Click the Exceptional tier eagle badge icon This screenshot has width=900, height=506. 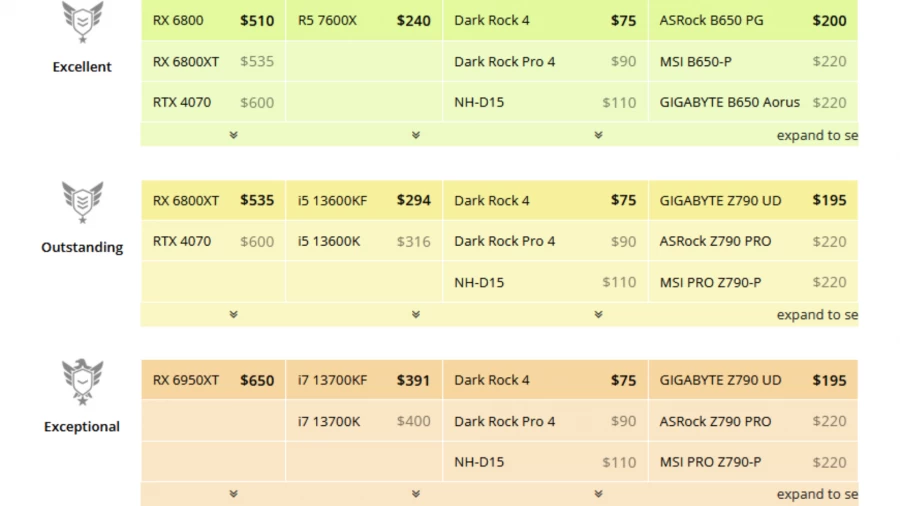tap(82, 382)
